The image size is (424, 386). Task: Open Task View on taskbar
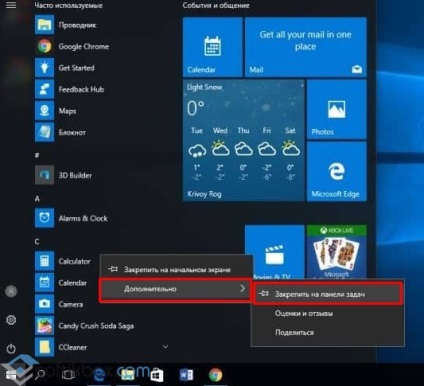68,375
